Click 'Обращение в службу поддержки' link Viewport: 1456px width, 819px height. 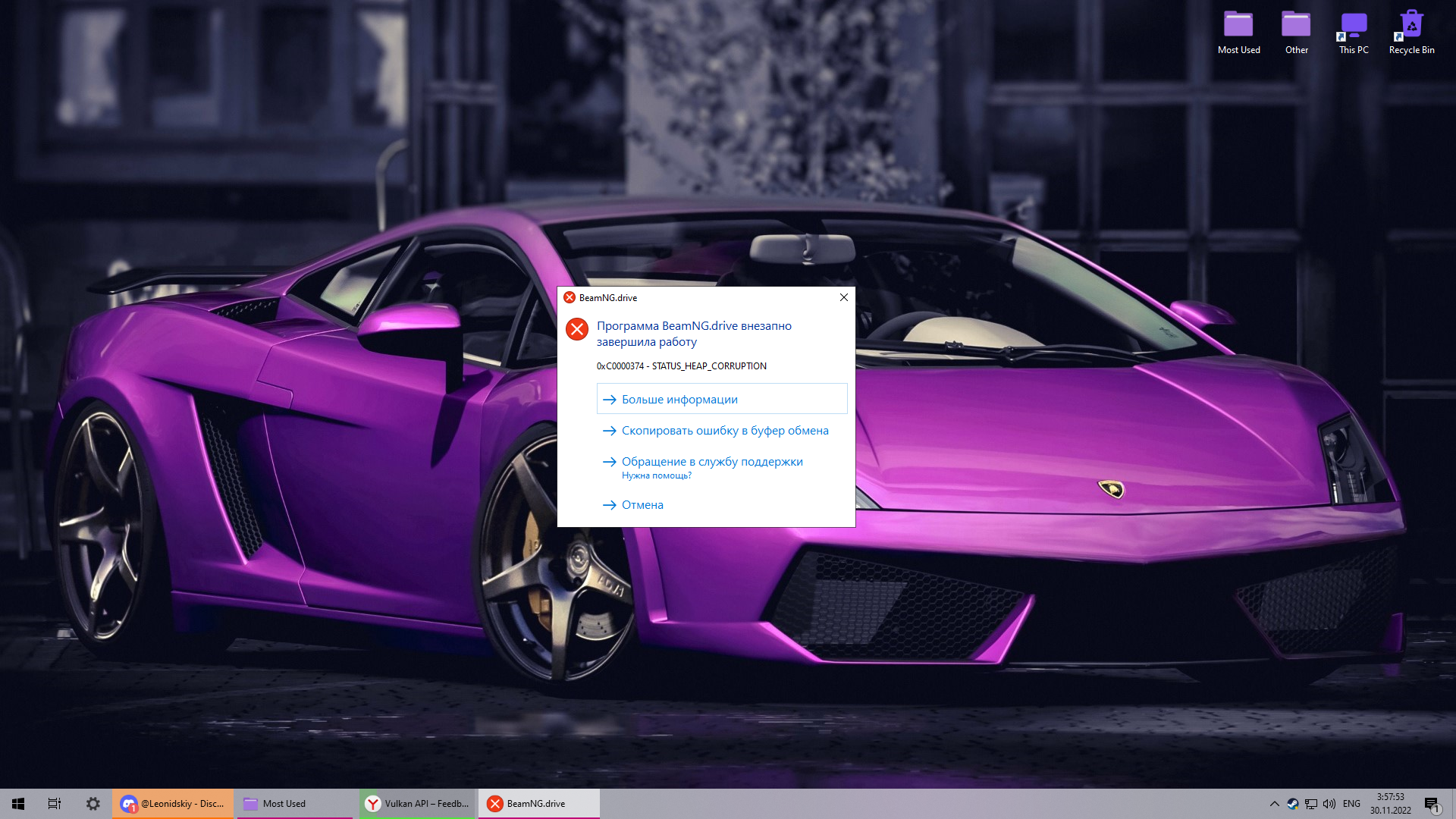711,462
